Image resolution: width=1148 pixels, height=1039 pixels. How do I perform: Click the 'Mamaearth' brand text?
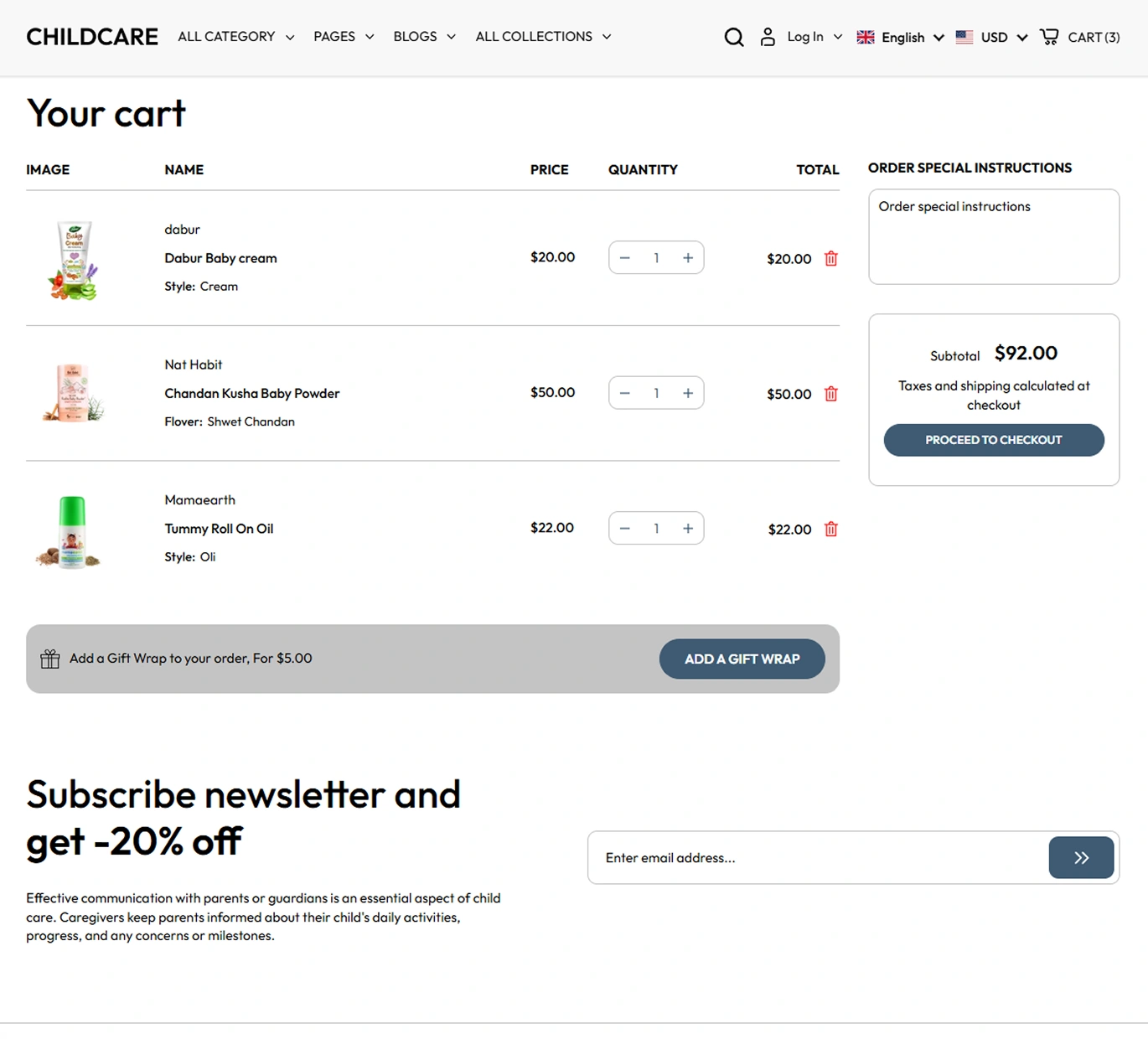[199, 499]
